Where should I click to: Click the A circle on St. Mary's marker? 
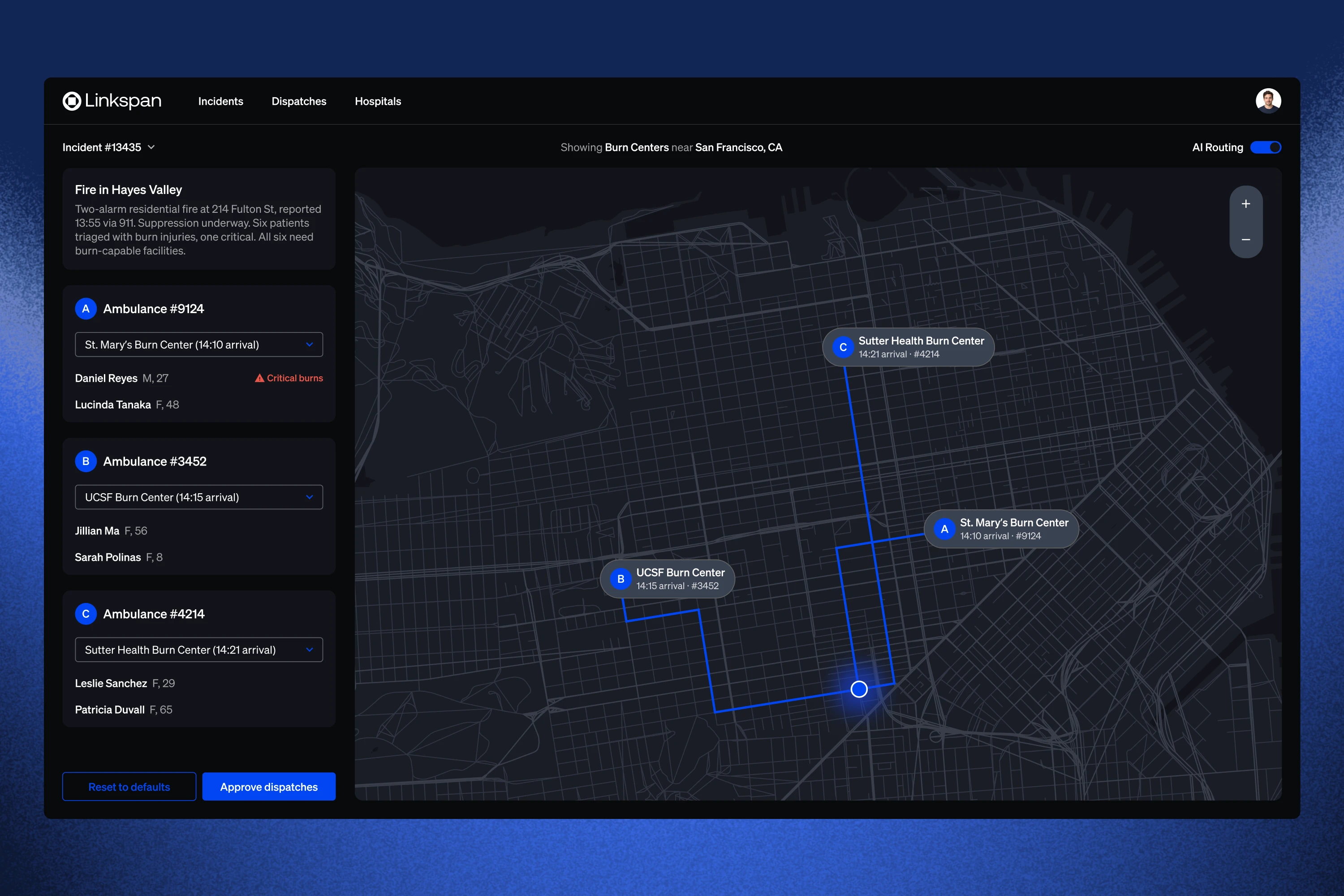tap(944, 529)
